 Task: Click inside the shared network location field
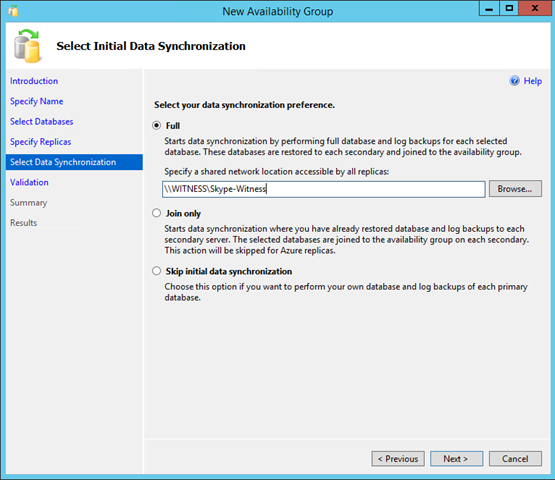click(x=324, y=189)
